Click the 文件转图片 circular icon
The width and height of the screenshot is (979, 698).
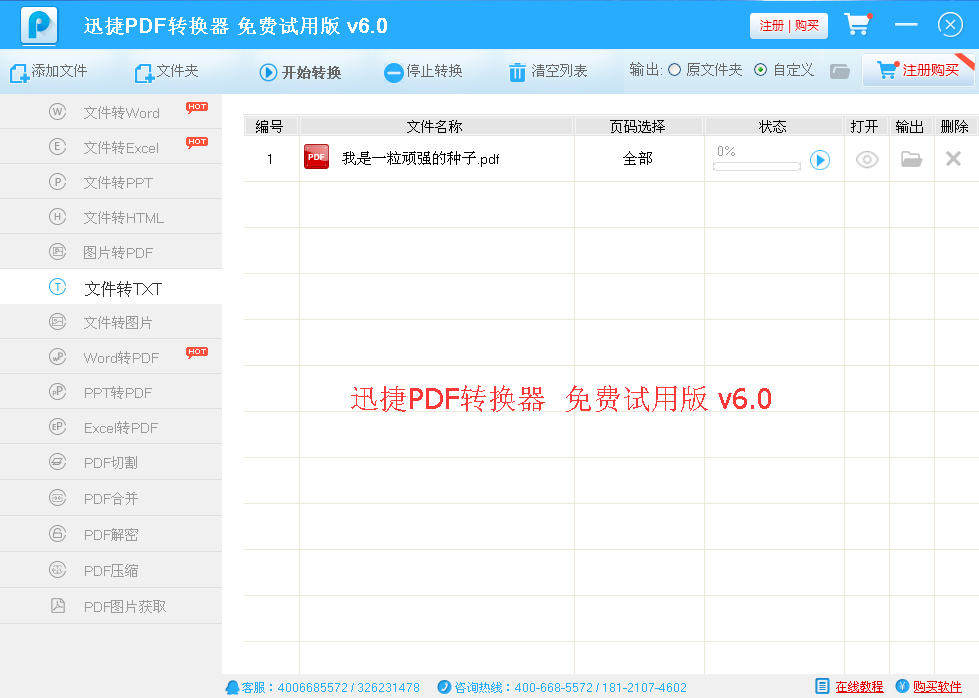[x=57, y=322]
